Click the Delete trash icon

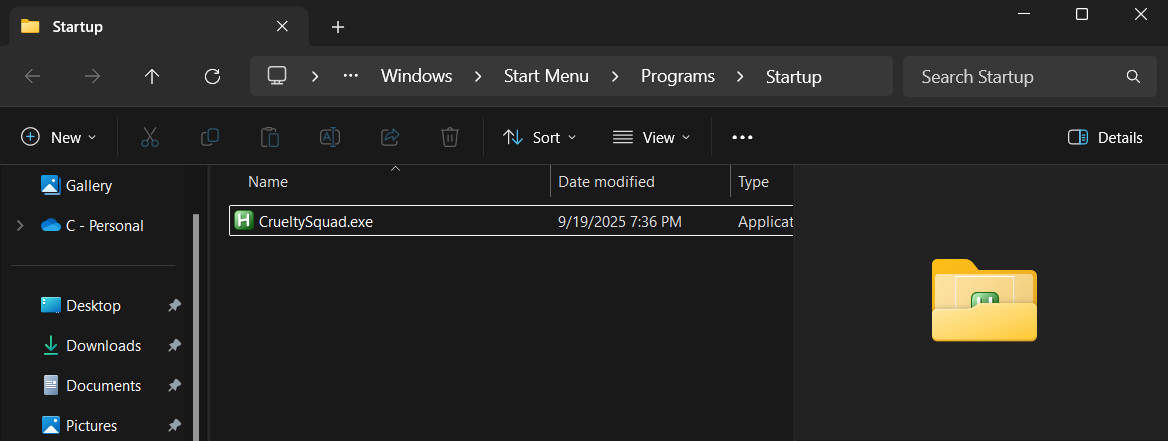[450, 138]
